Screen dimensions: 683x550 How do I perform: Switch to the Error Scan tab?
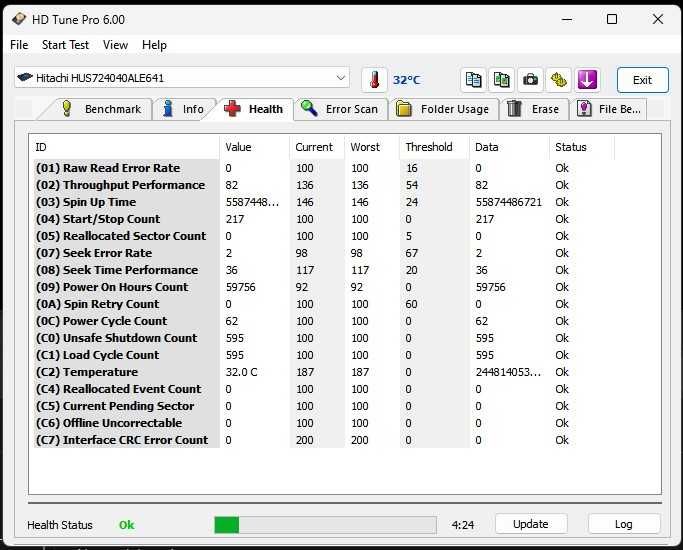click(x=340, y=109)
